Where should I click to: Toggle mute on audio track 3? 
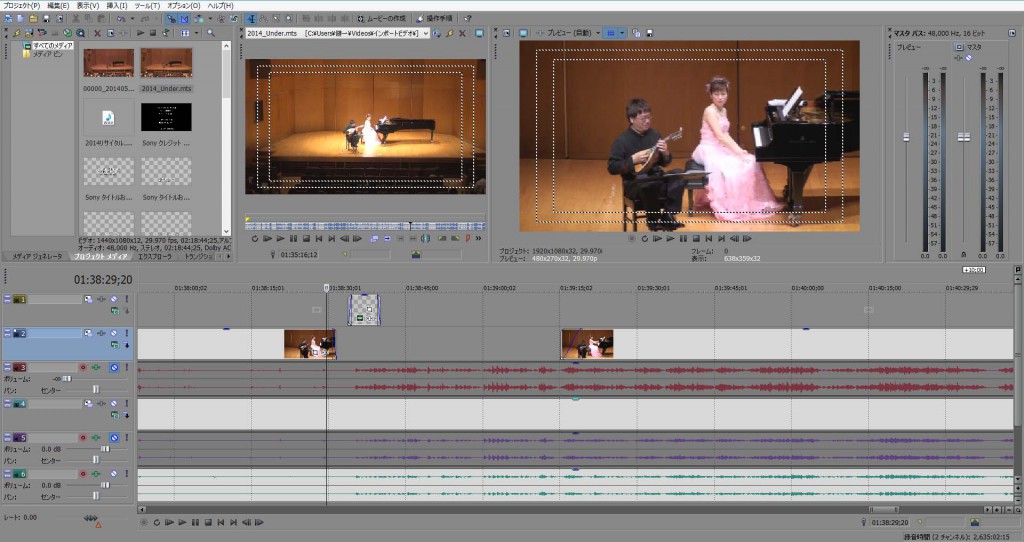(114, 368)
